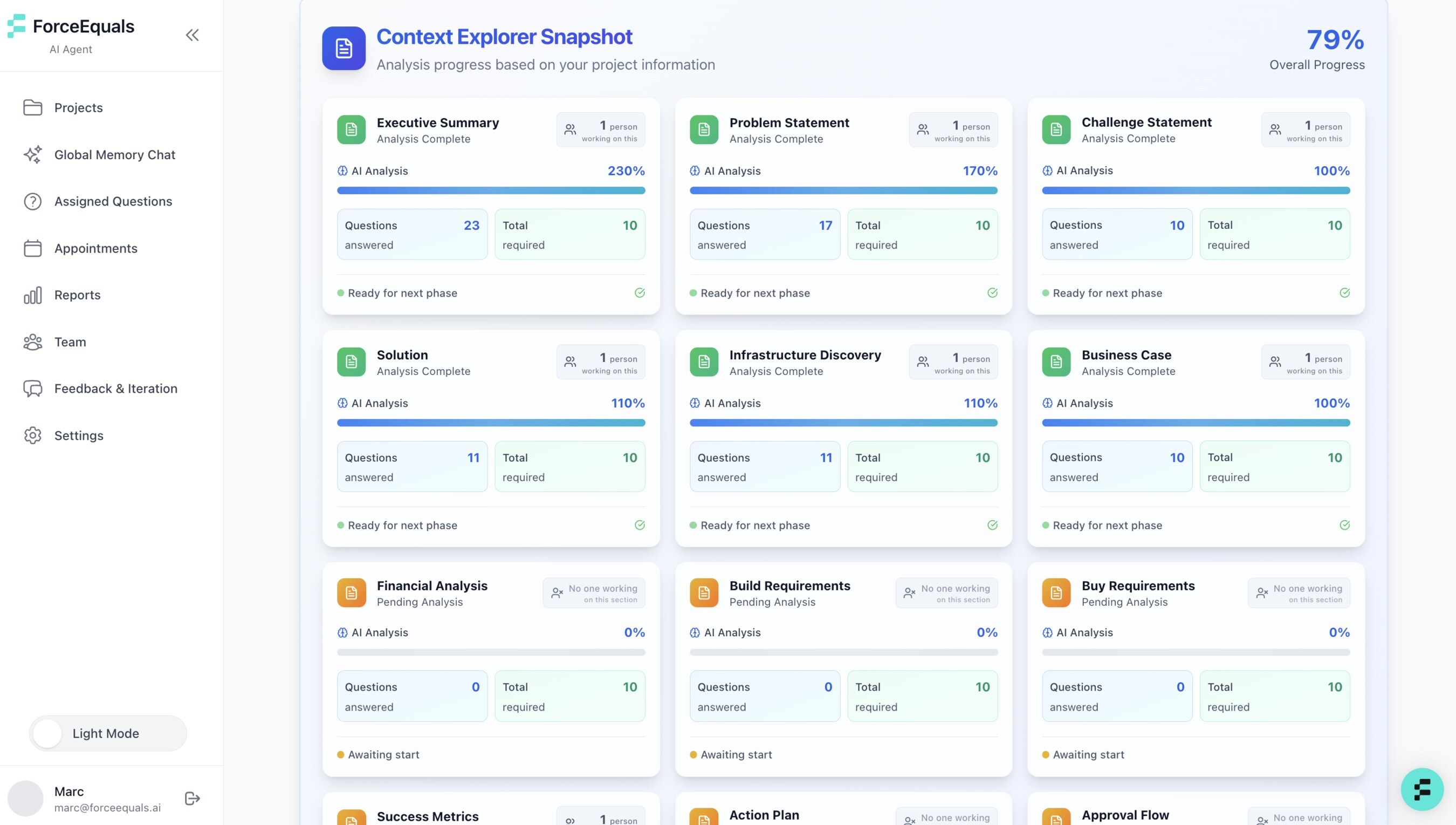Click the ForceEquals logo icon
Viewport: 1456px width, 825px height.
tap(16, 26)
